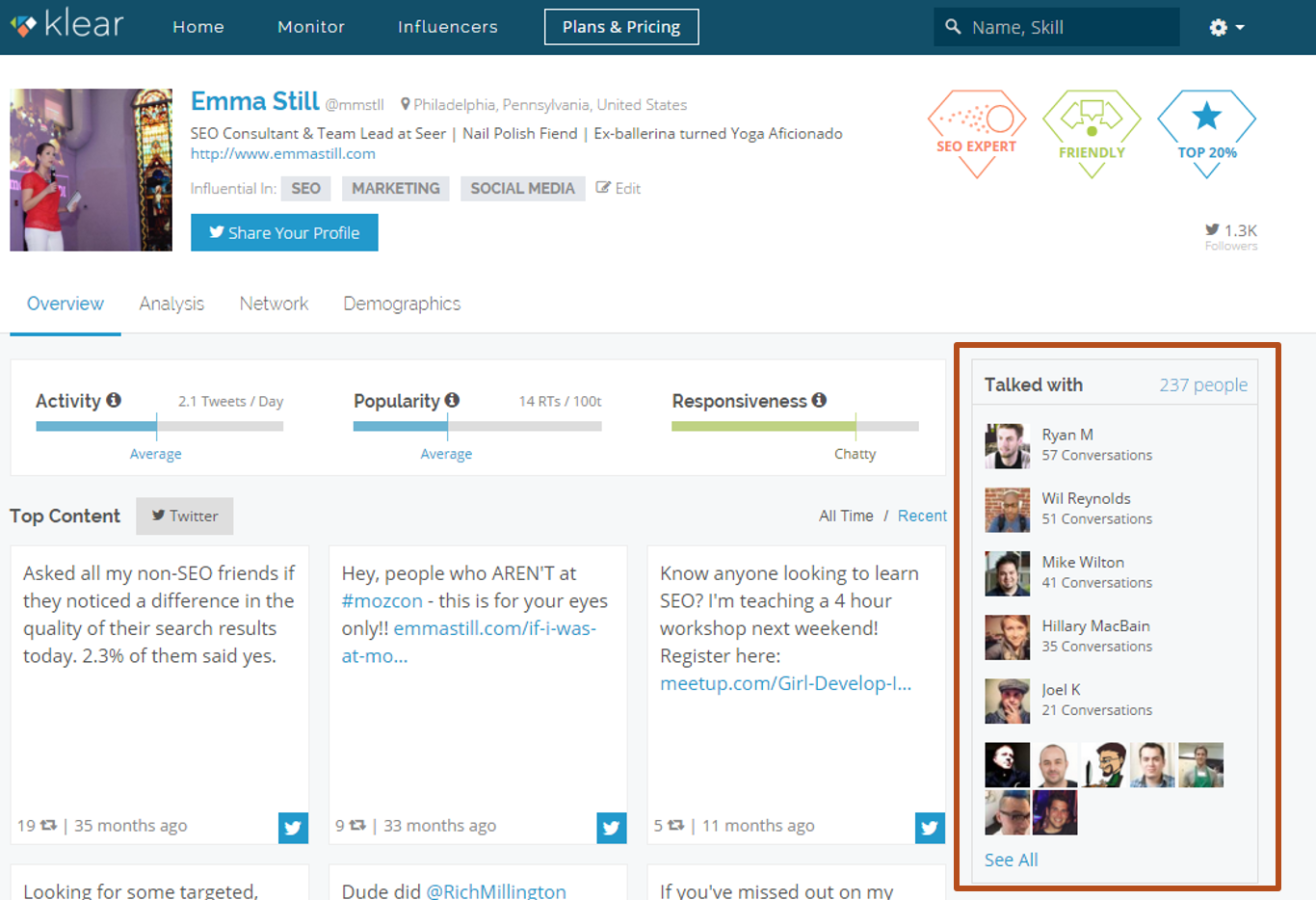Open the settings gear dropdown

(1226, 27)
